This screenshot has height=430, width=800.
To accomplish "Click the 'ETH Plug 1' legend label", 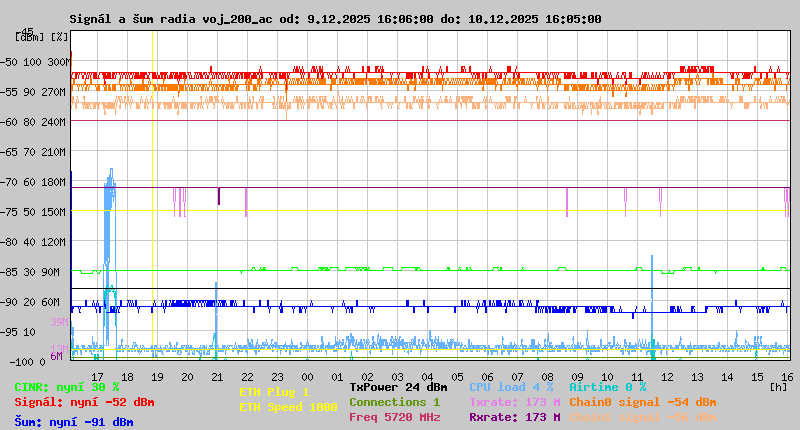I will coord(274,392).
